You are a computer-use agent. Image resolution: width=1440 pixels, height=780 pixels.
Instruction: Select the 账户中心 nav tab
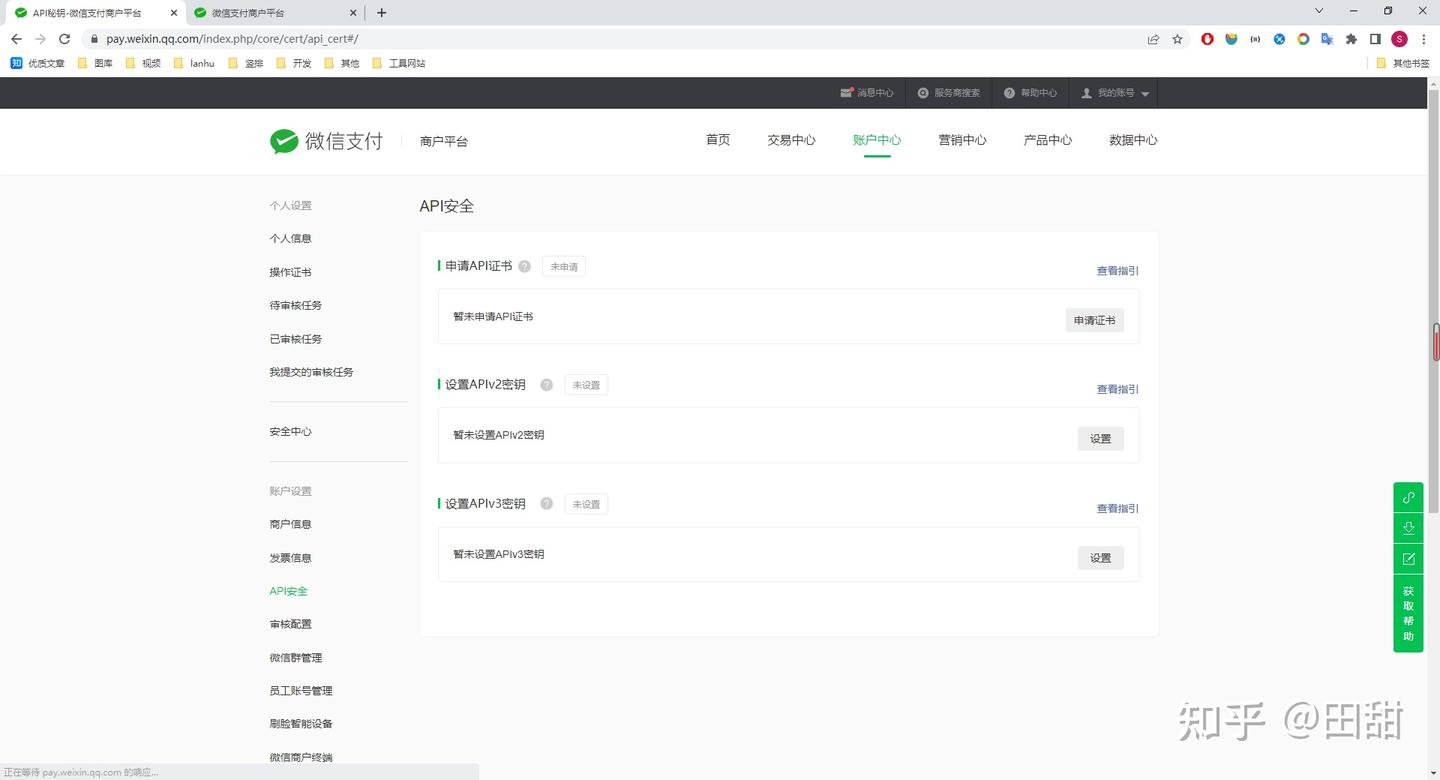[877, 140]
